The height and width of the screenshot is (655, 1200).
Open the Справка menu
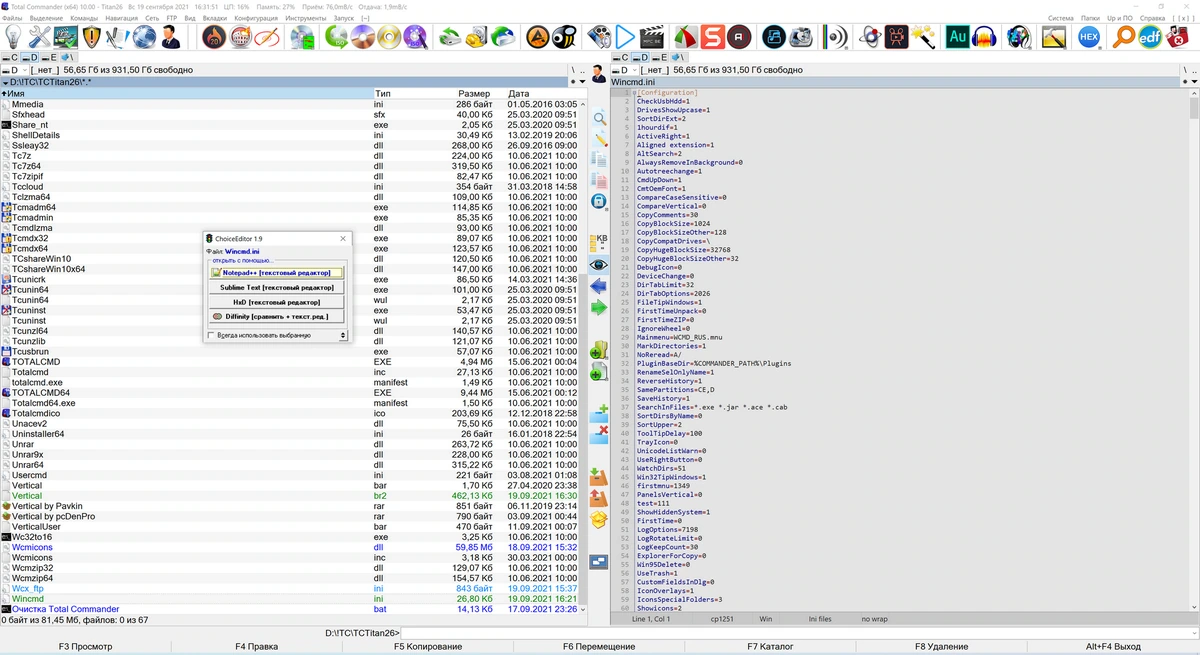pos(1151,18)
